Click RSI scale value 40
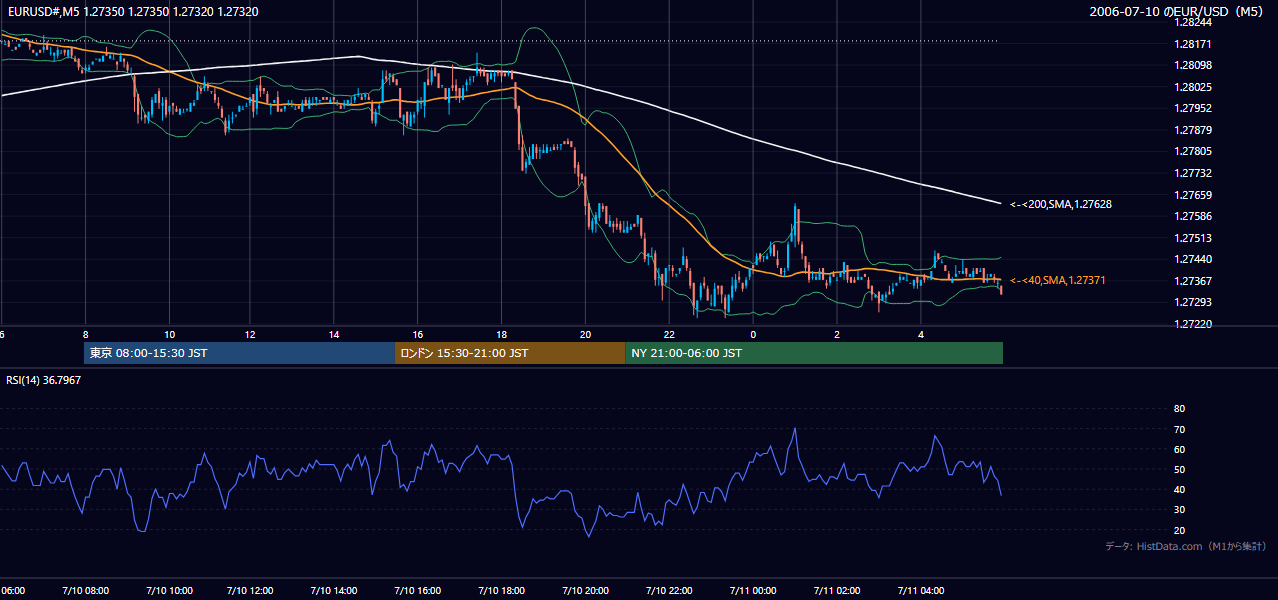This screenshot has width=1278, height=600. 1179,489
